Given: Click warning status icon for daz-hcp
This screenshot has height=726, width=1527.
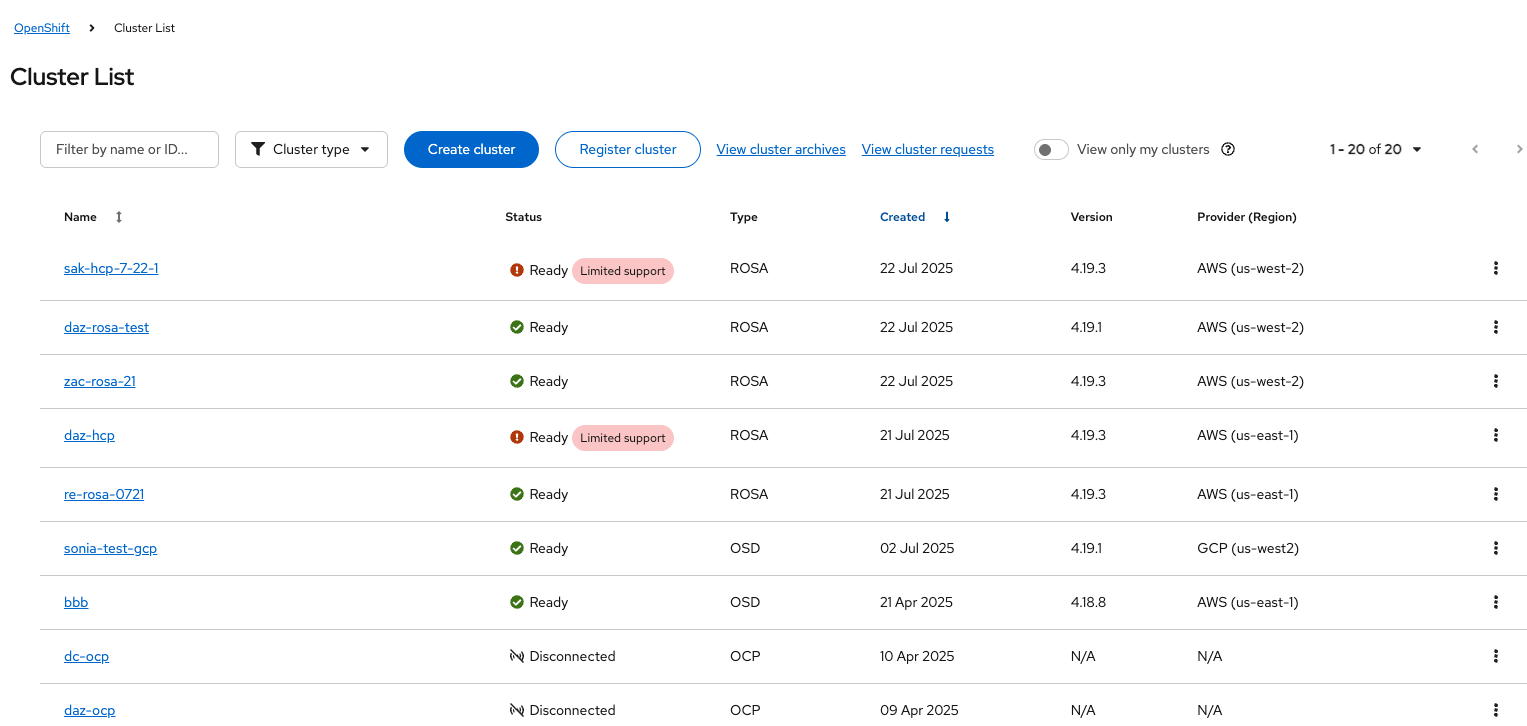Looking at the screenshot, I should [517, 437].
